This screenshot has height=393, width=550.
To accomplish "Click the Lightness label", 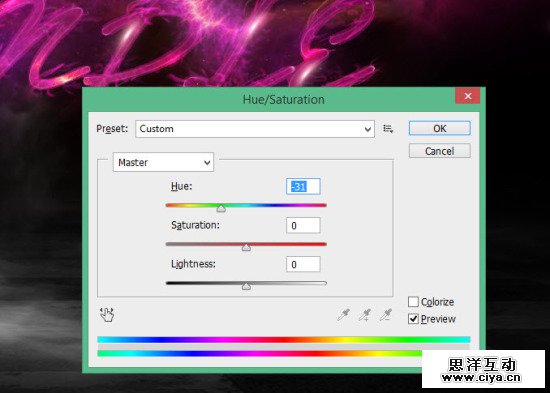I will 193,264.
